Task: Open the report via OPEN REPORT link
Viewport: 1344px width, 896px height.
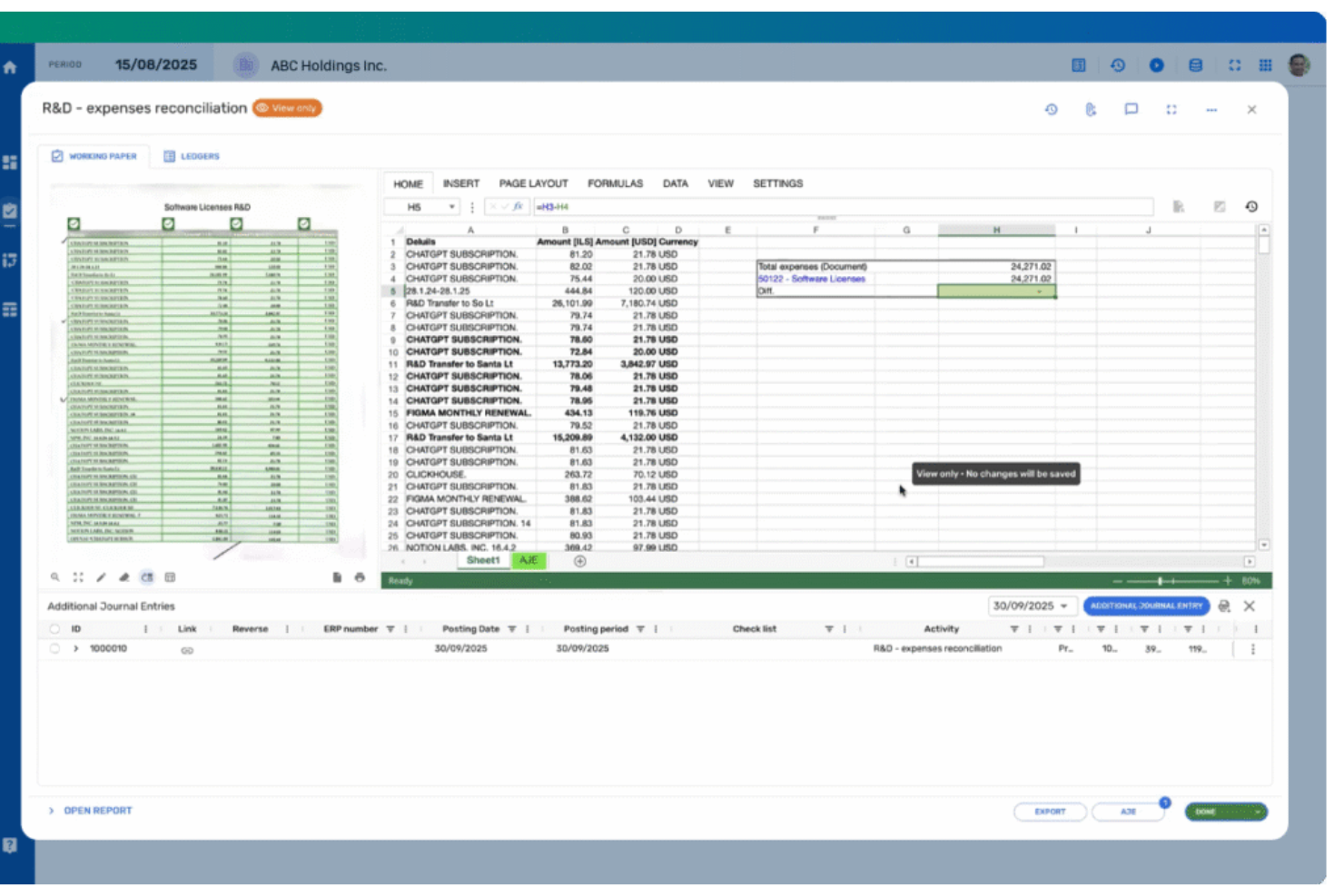Action: [x=96, y=810]
